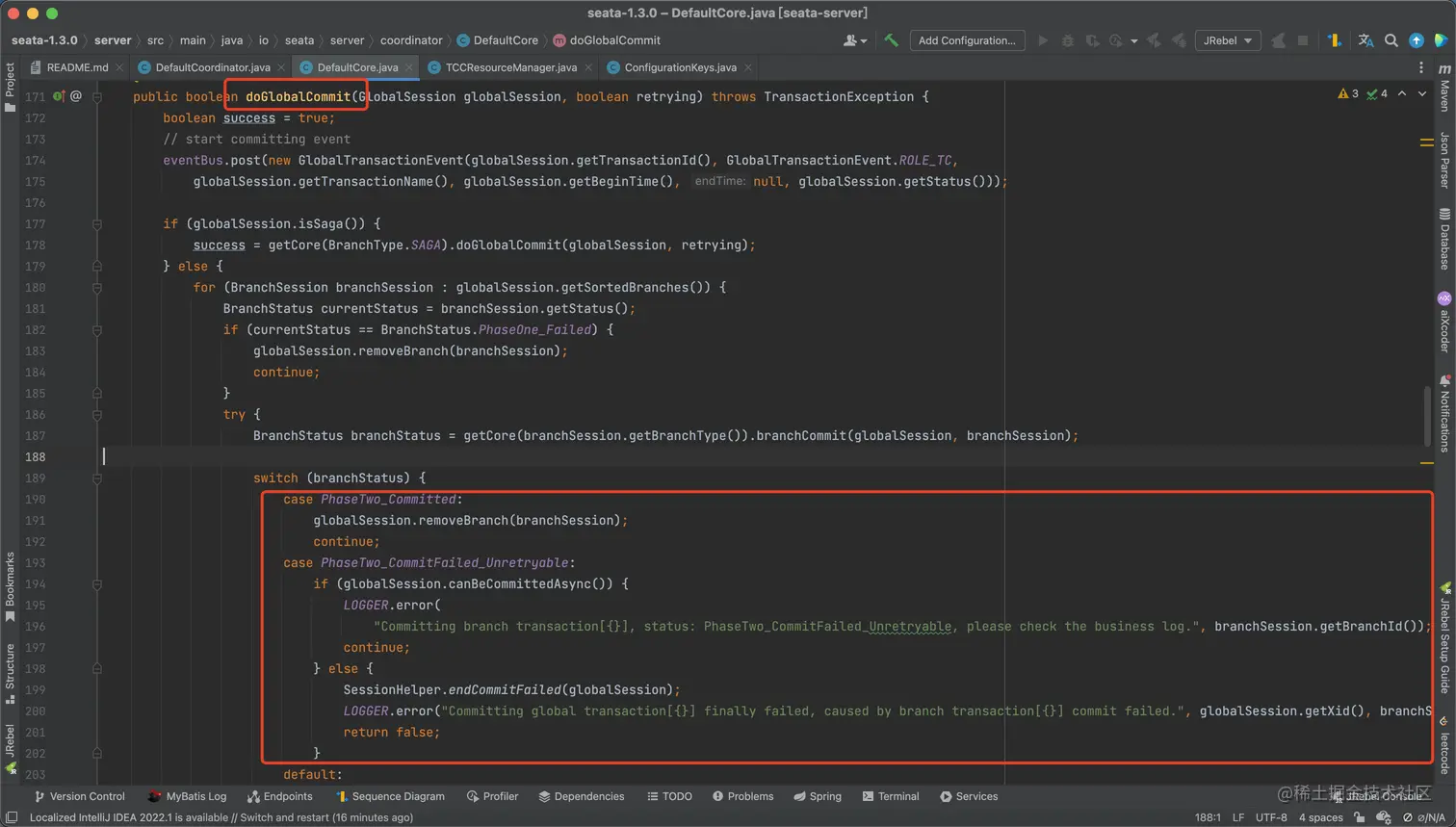This screenshot has width=1456, height=827.
Task: Open Profiler tool window
Action: tap(492, 796)
